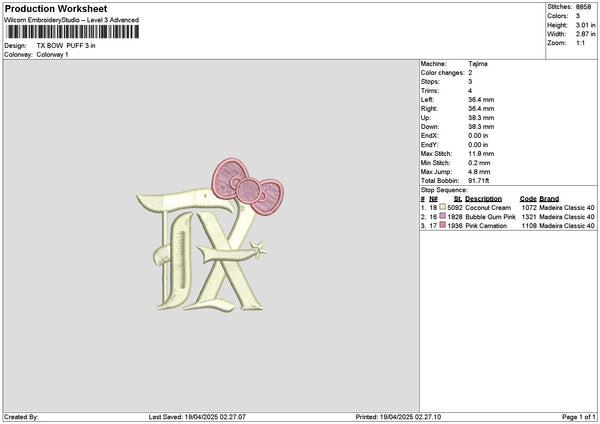Viewport: 600px width, 424px height.
Task: Click the barcode under the worksheet title
Action: click(x=73, y=32)
